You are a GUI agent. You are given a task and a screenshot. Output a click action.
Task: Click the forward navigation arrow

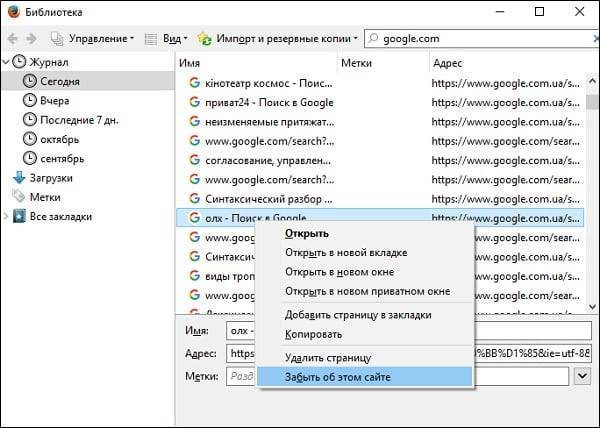[31, 39]
